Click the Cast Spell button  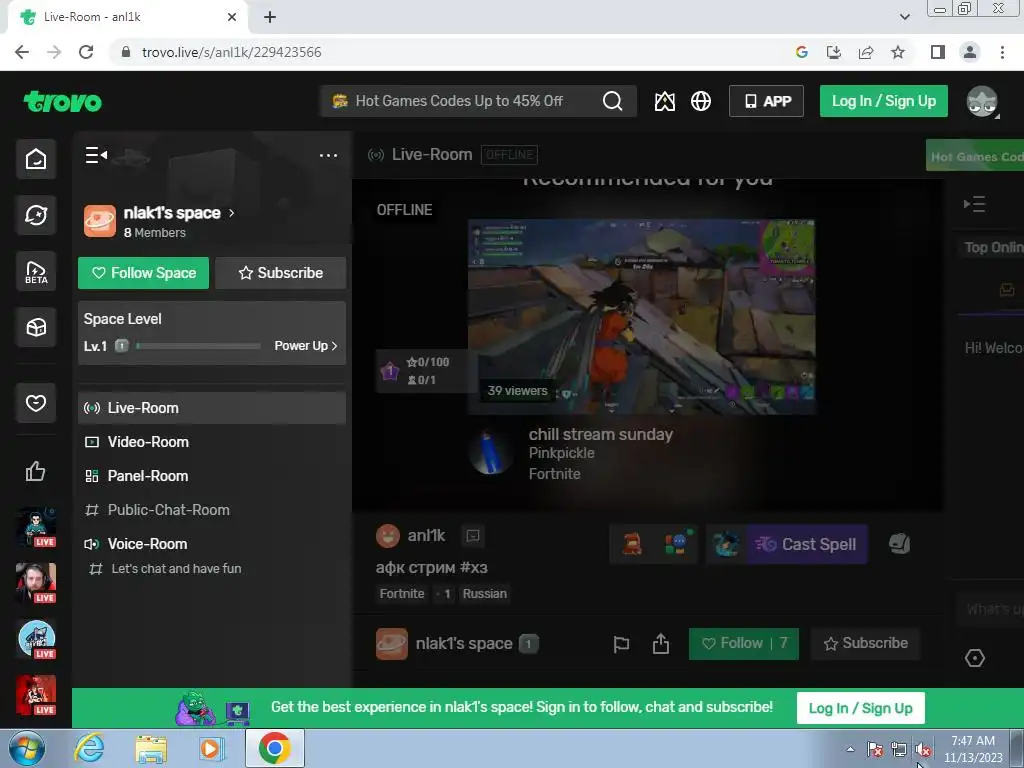point(806,544)
